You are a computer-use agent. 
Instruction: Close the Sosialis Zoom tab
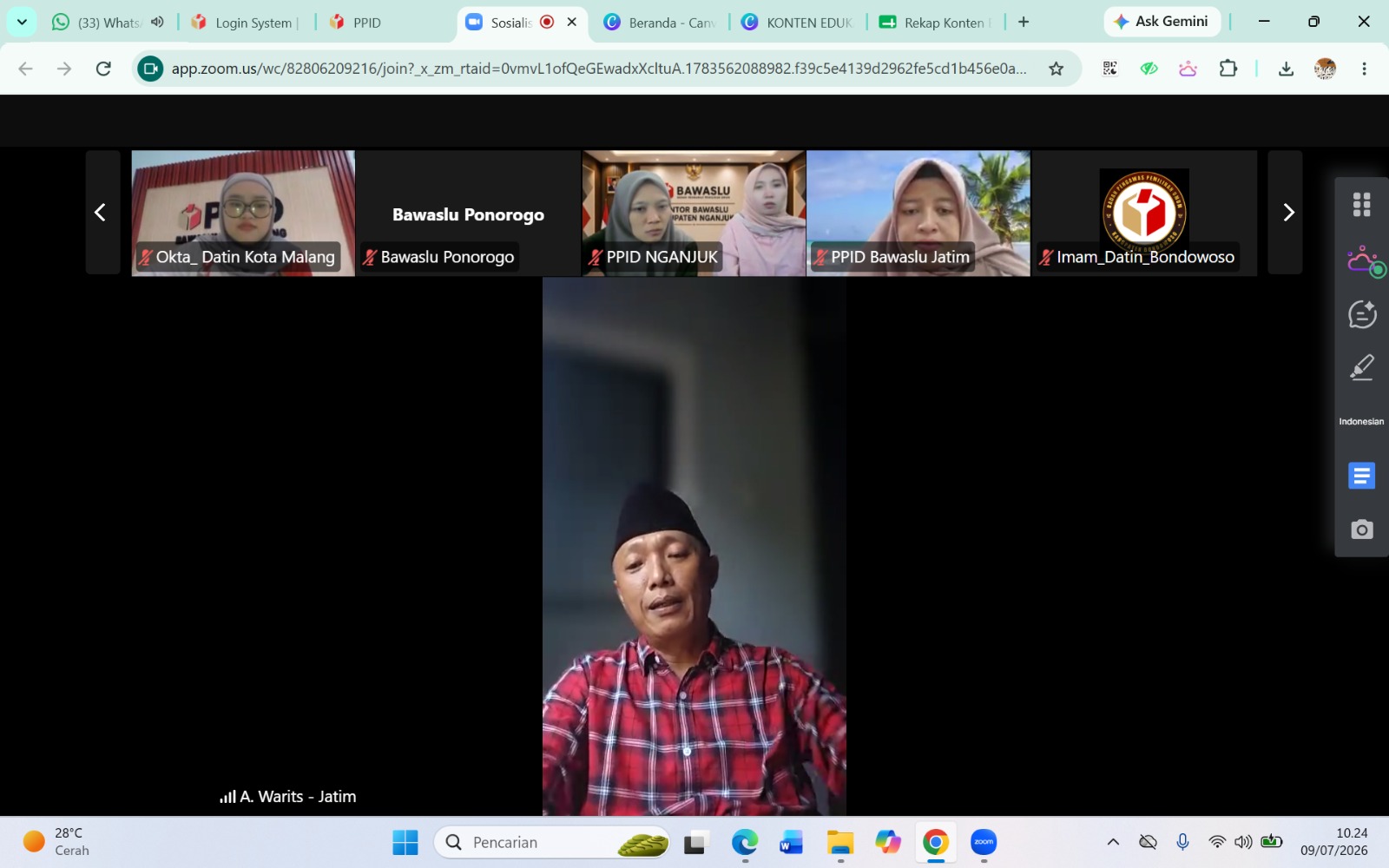coord(572,22)
